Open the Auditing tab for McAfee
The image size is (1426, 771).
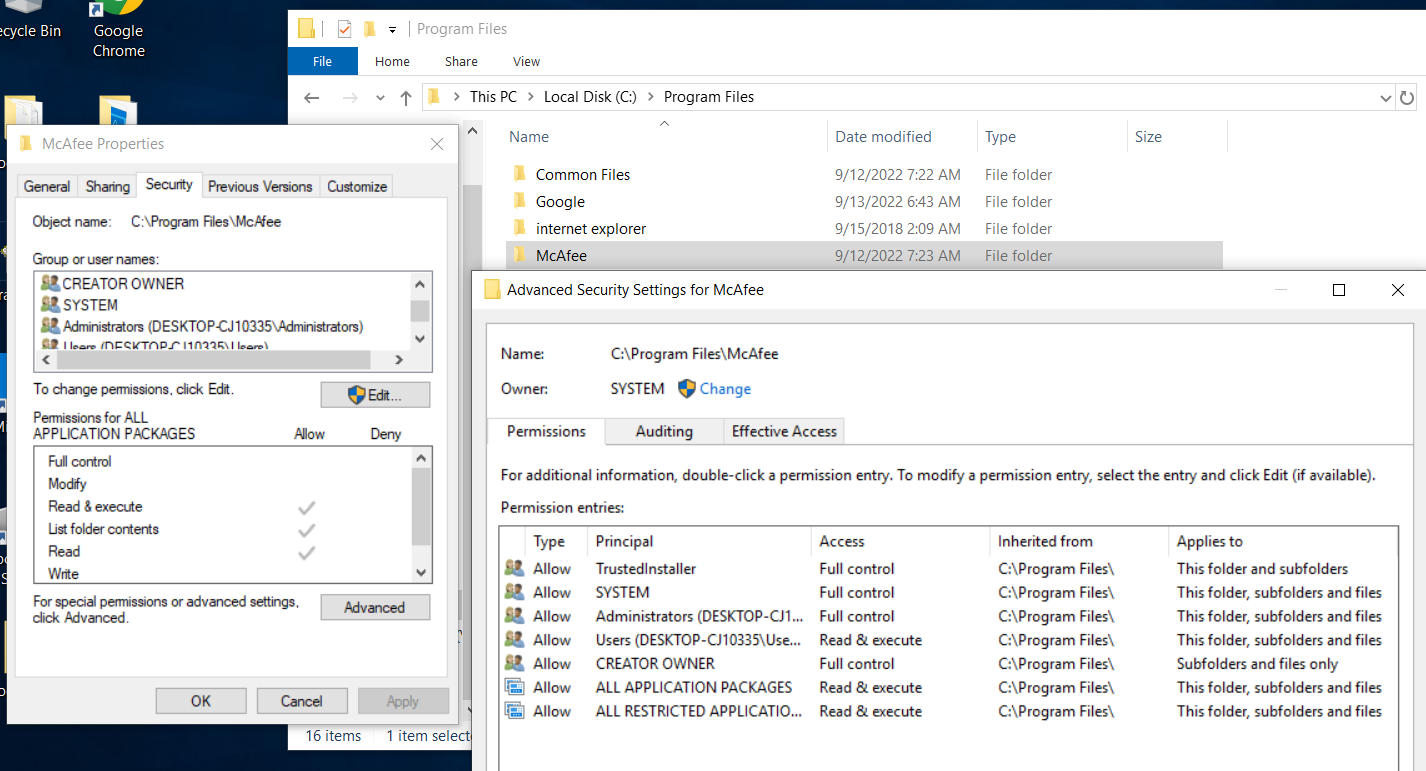click(663, 431)
